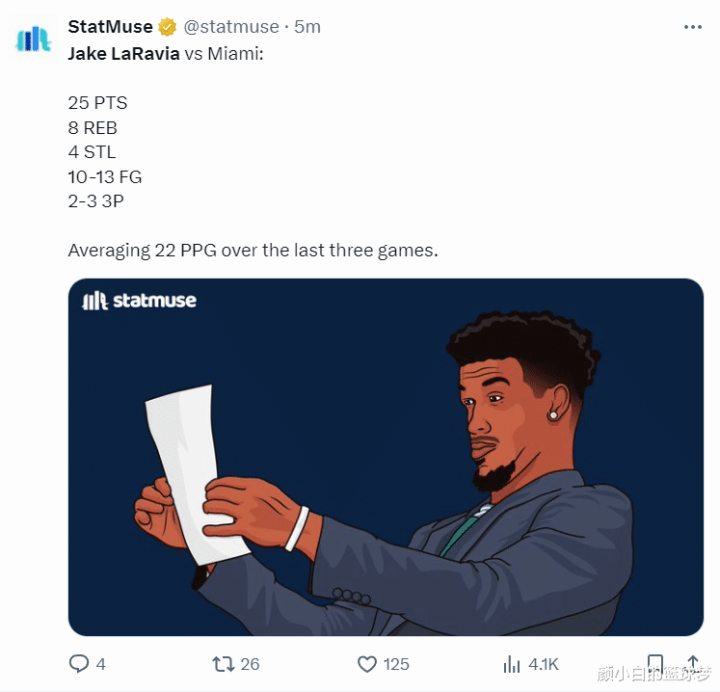Click the 5m post timestamp
The width and height of the screenshot is (720, 692).
pos(307,27)
